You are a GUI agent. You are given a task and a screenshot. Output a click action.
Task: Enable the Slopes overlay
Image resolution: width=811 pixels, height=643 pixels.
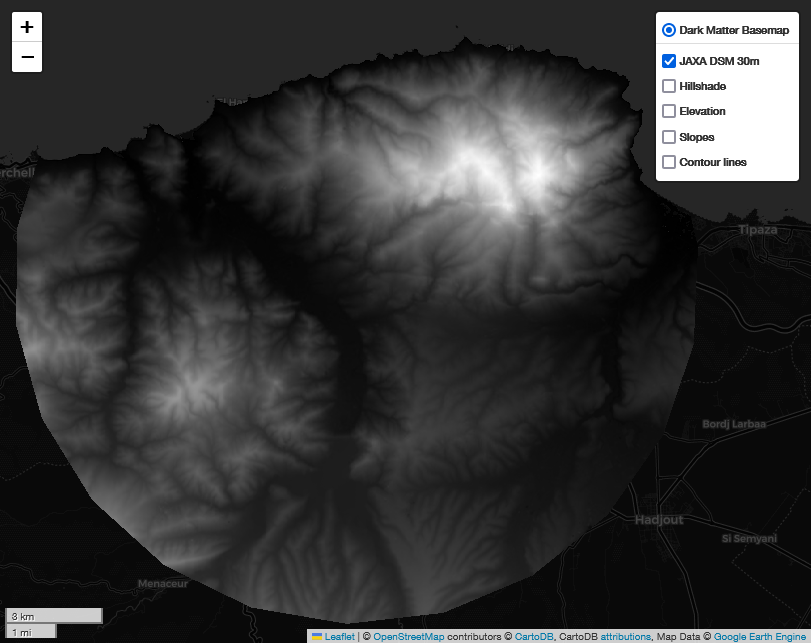668,136
